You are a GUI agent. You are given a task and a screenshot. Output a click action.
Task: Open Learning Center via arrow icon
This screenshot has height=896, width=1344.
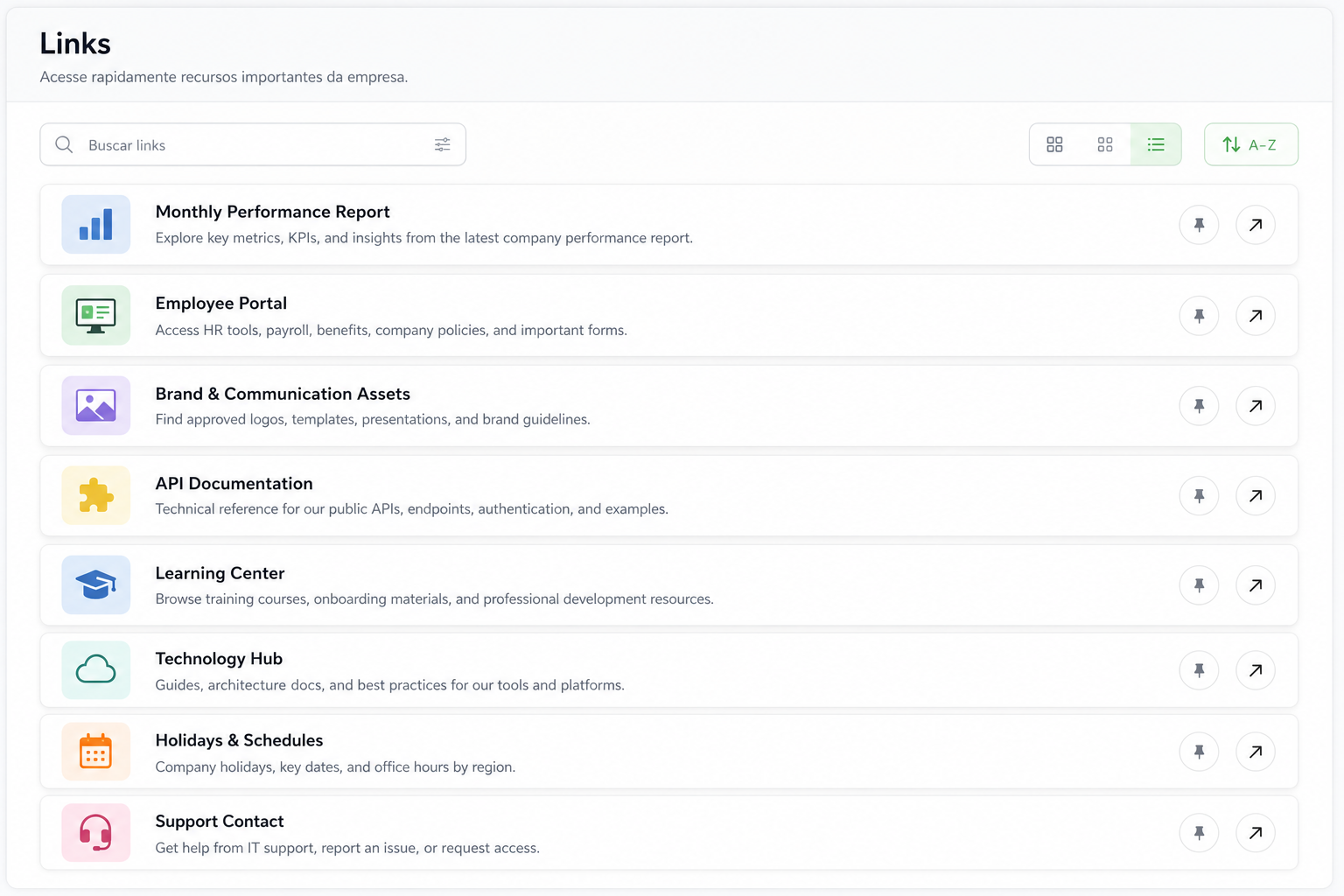tap(1256, 585)
